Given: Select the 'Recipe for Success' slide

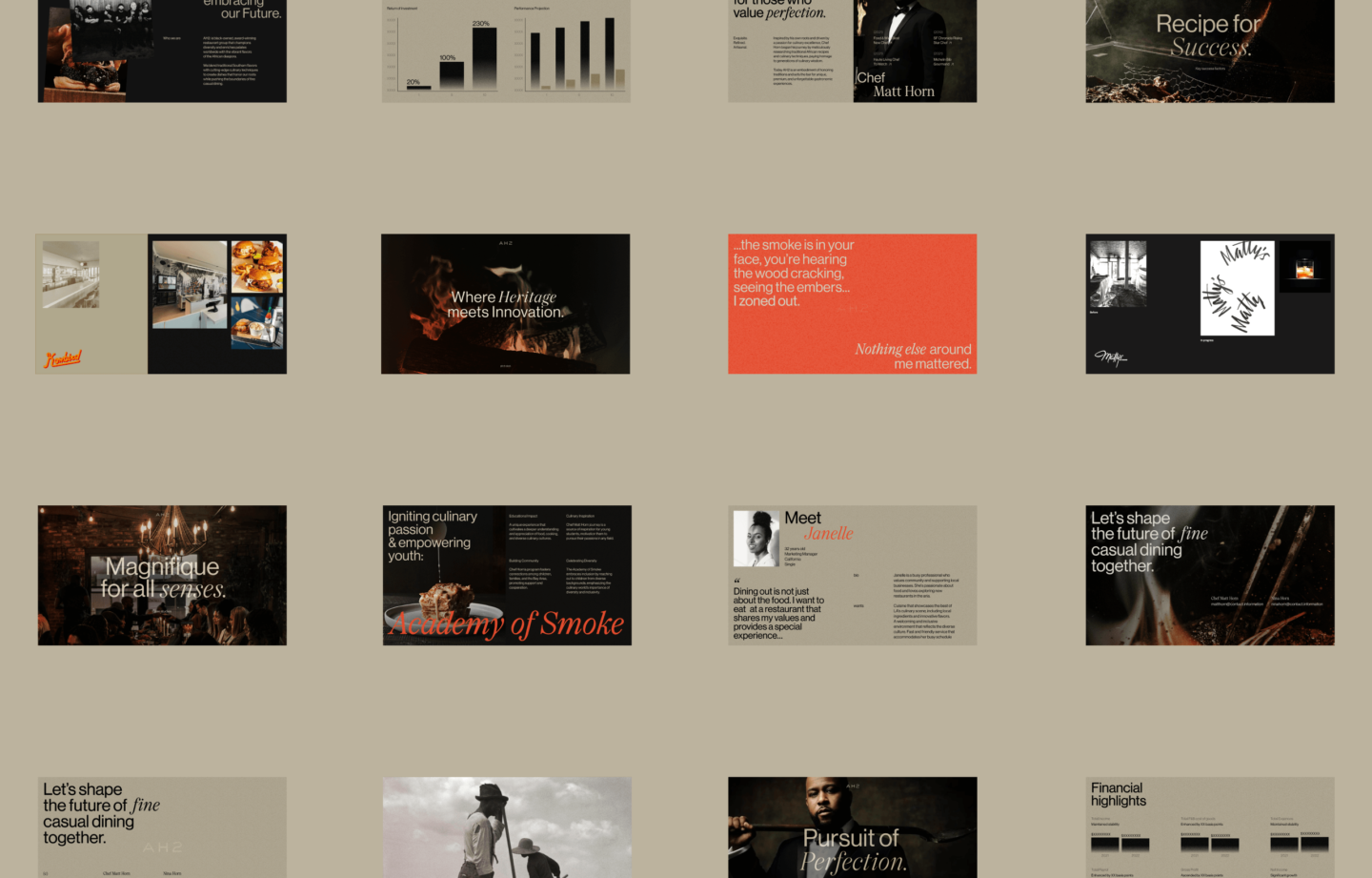Looking at the screenshot, I should (1209, 51).
